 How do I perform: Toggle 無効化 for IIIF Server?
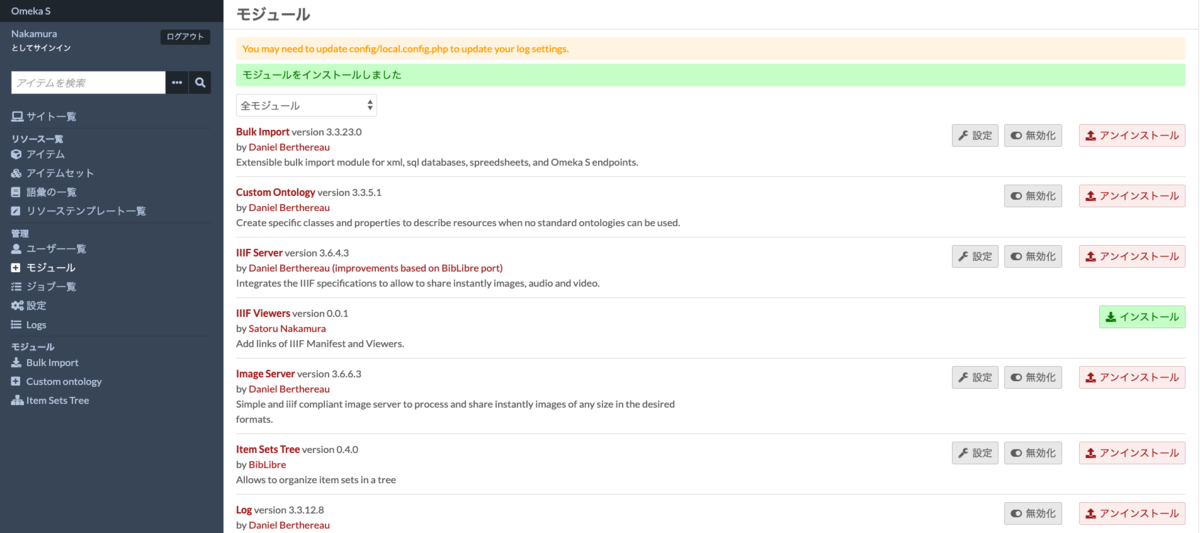coord(1033,257)
